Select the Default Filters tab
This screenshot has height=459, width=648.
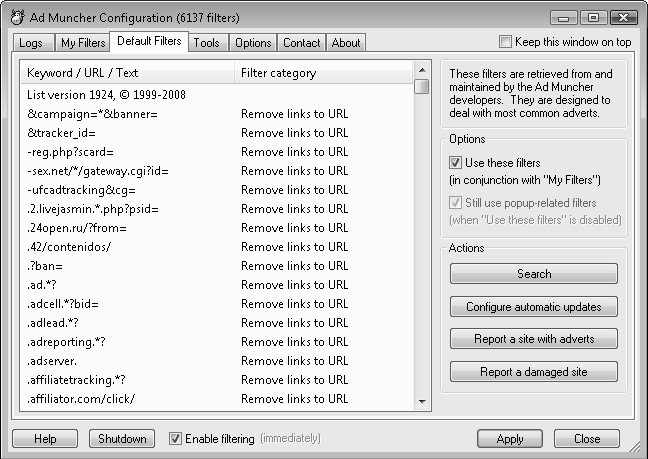[149, 41]
